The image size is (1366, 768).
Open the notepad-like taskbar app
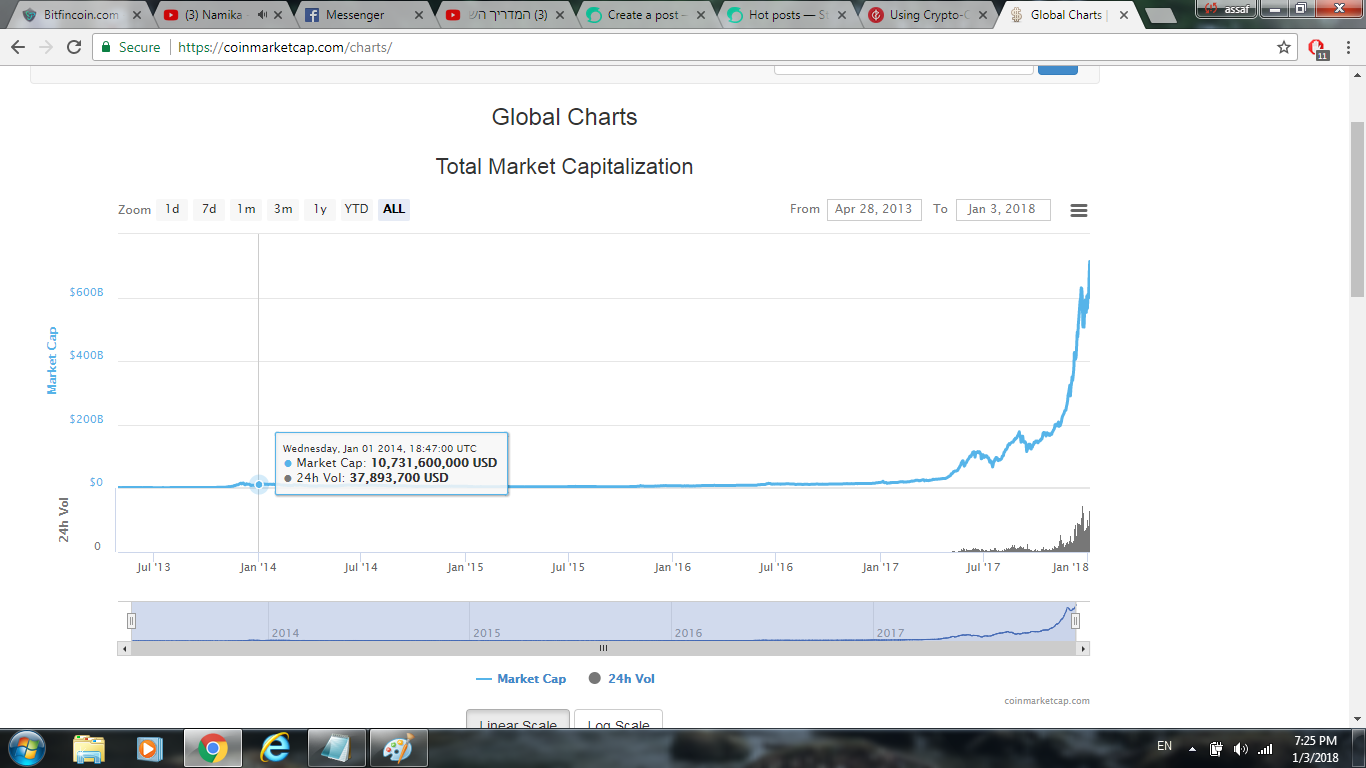337,748
